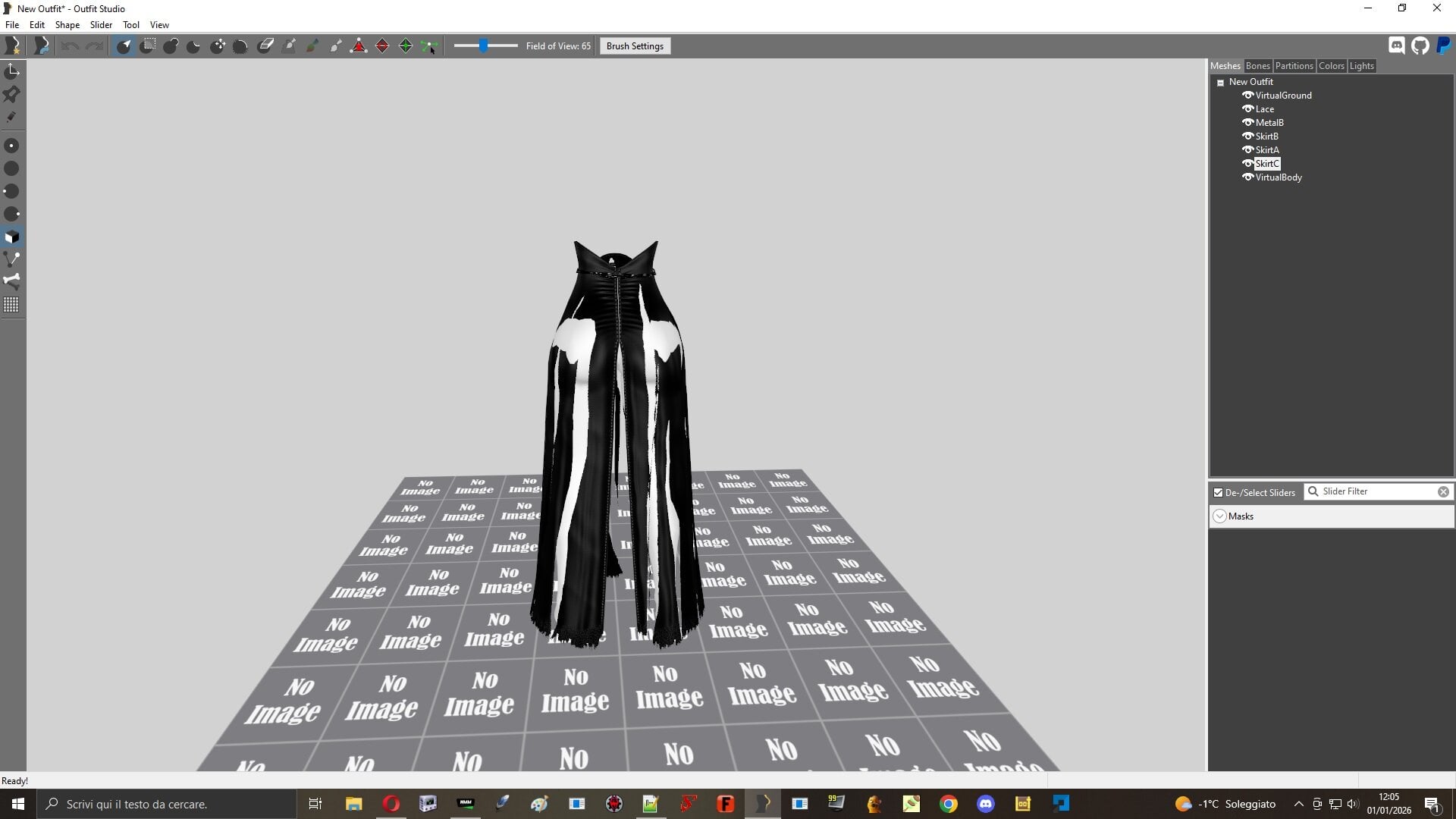The width and height of the screenshot is (1456, 819).
Task: Hide the VirtualBody mesh
Action: click(1247, 177)
